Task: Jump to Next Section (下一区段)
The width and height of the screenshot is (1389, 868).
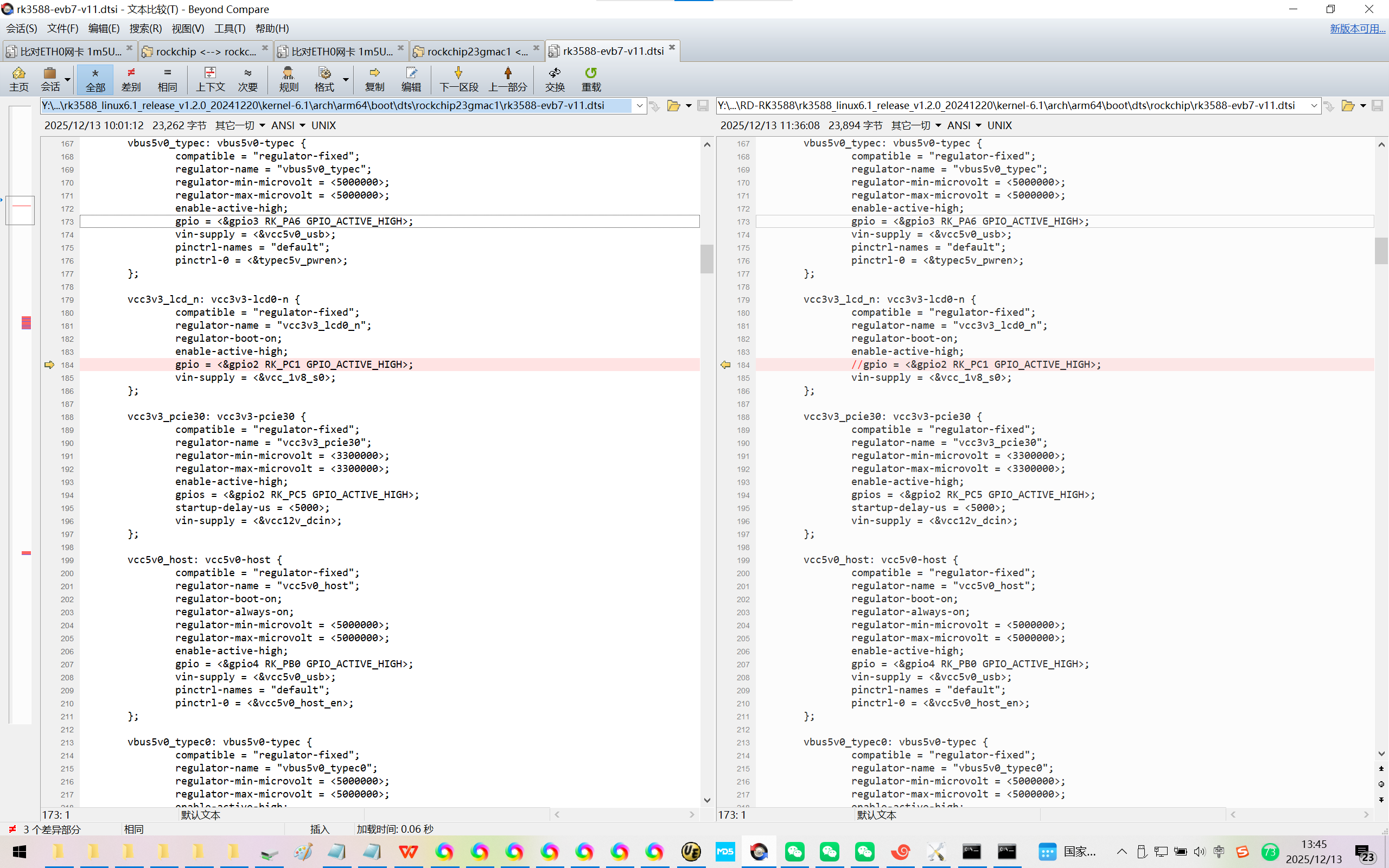Action: tap(458, 79)
